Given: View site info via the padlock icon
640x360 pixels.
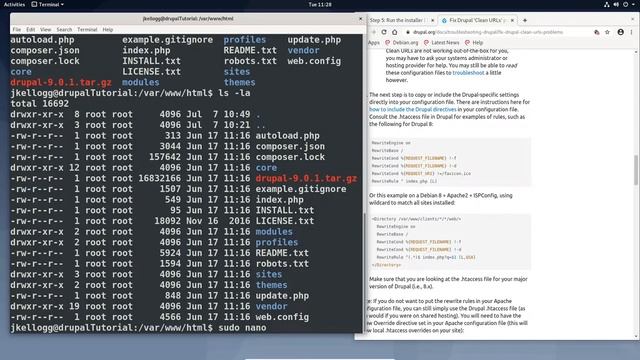Looking at the screenshot, I should pos(407,32).
